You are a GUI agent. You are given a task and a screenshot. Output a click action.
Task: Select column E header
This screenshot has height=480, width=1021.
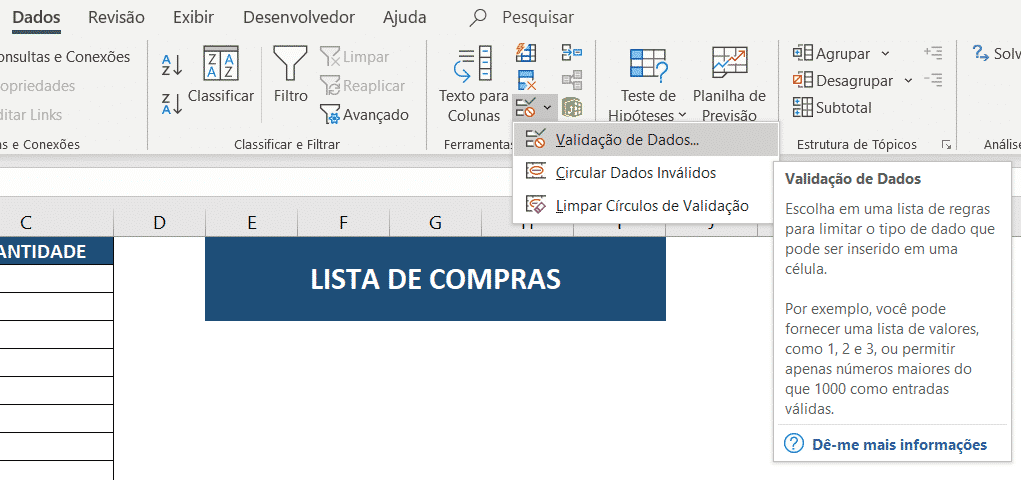click(x=251, y=223)
